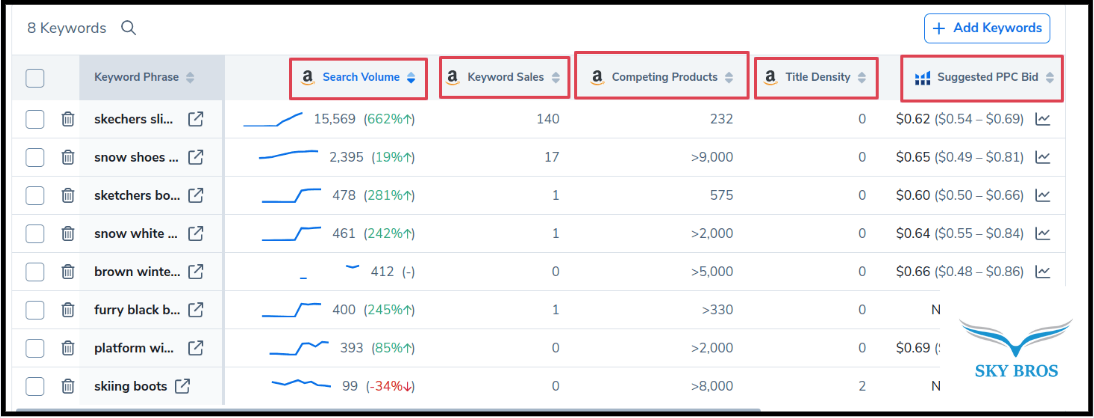Delete the snow white keyword with trash icon
Screen dimensions: 1094x418
point(68,234)
